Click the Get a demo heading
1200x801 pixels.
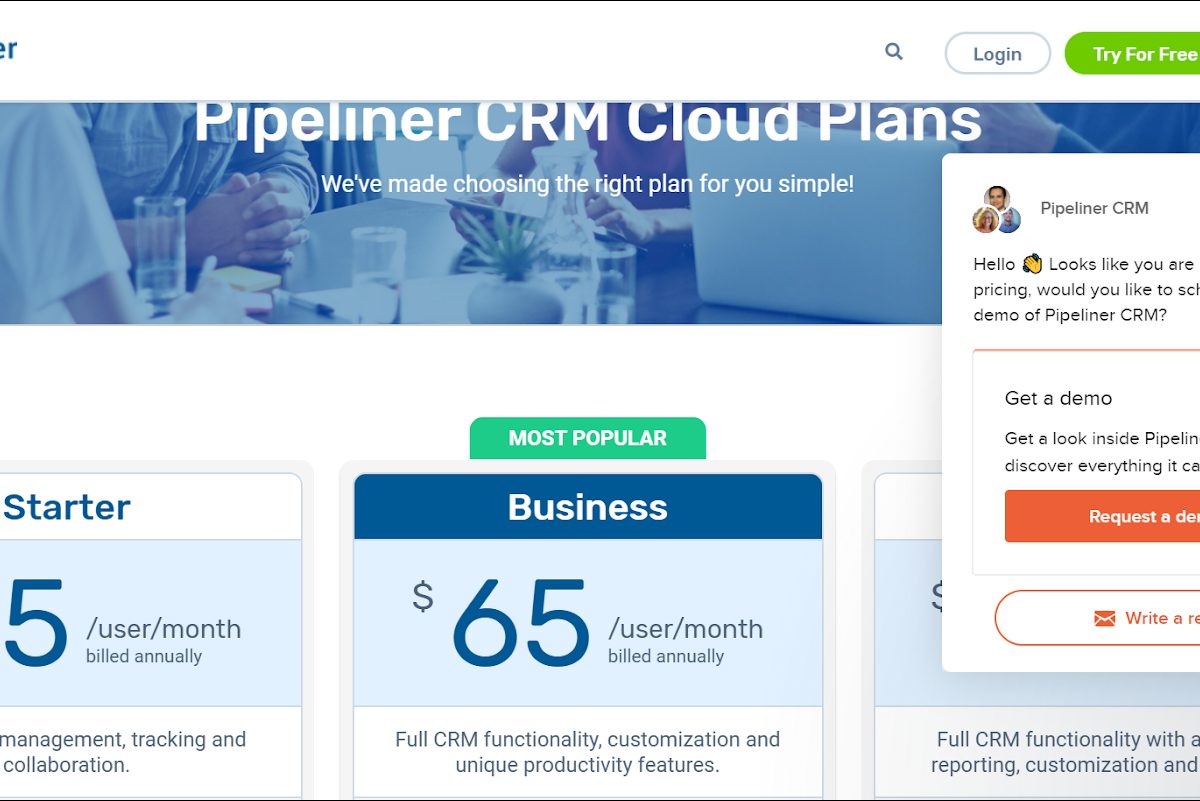coord(1058,398)
